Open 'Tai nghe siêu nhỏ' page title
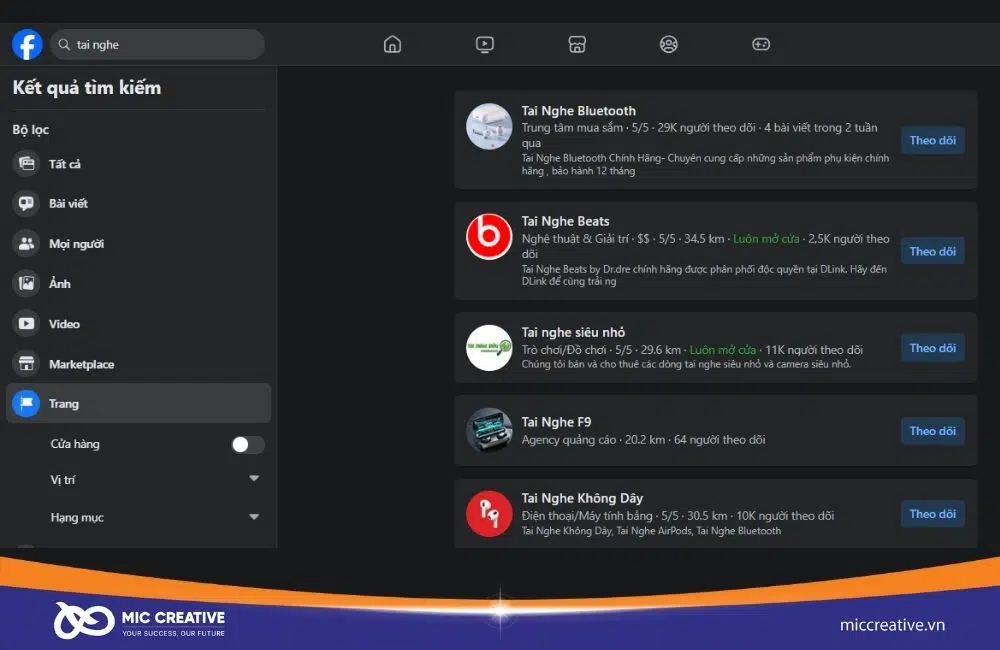This screenshot has width=1000, height=650. coord(573,332)
